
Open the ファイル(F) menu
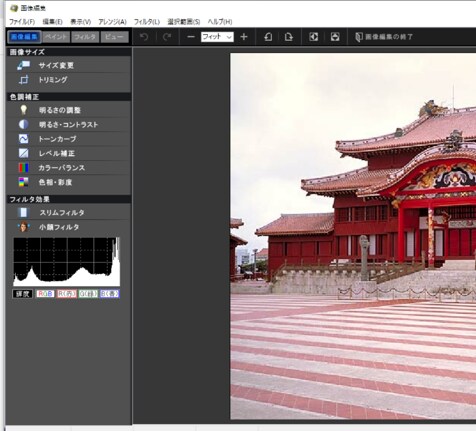22,22
